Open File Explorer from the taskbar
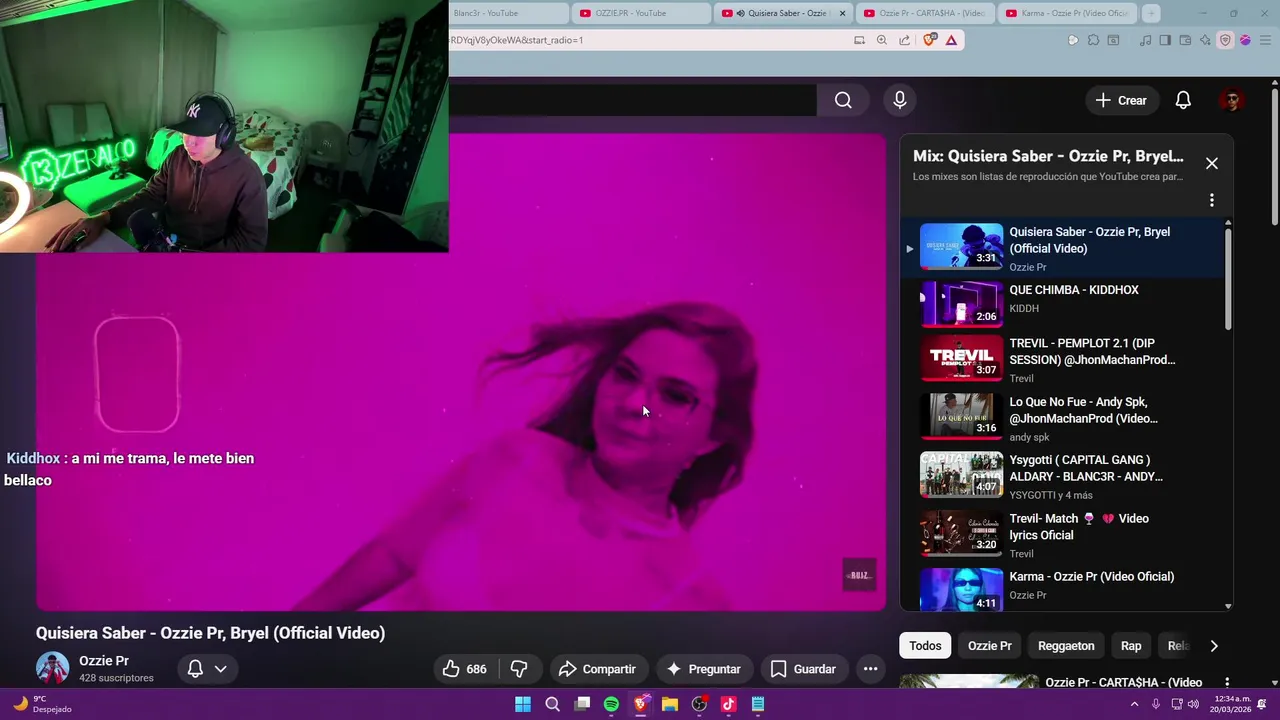 [x=669, y=704]
